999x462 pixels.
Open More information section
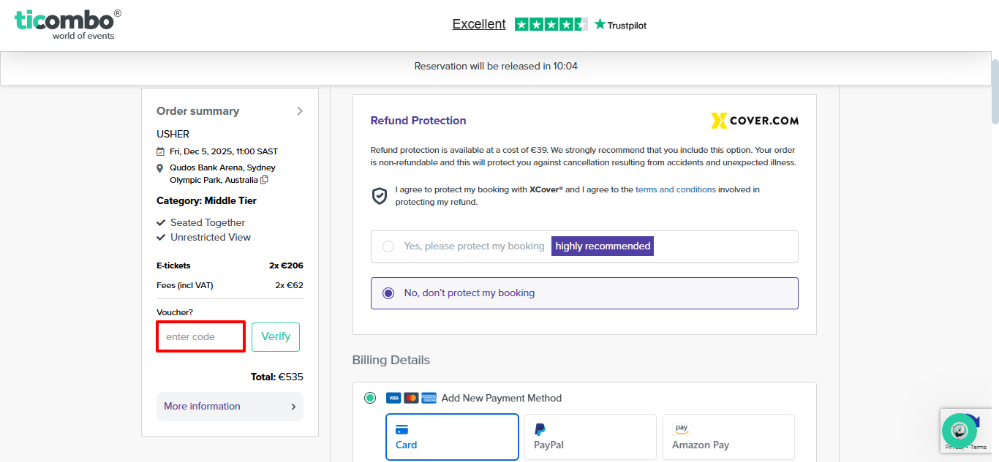pos(230,407)
